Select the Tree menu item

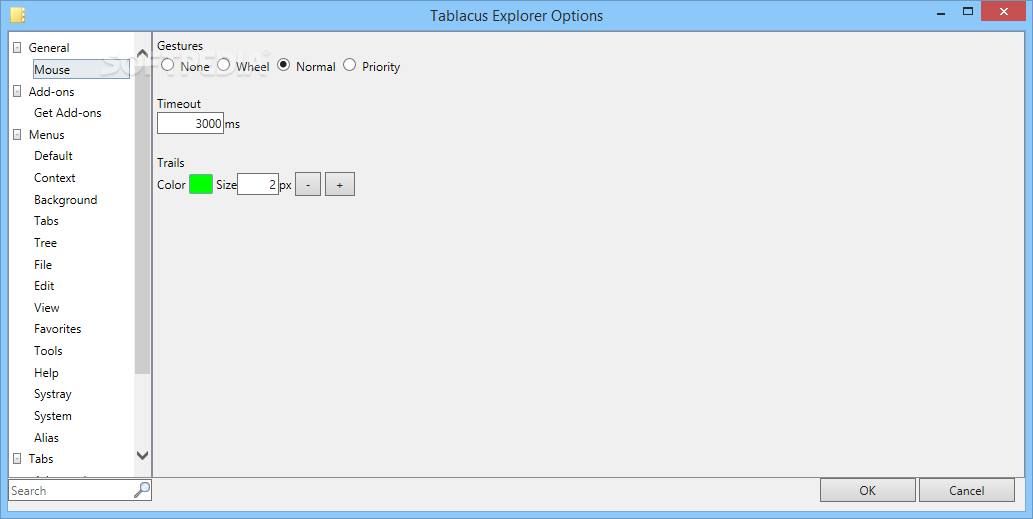pos(45,242)
